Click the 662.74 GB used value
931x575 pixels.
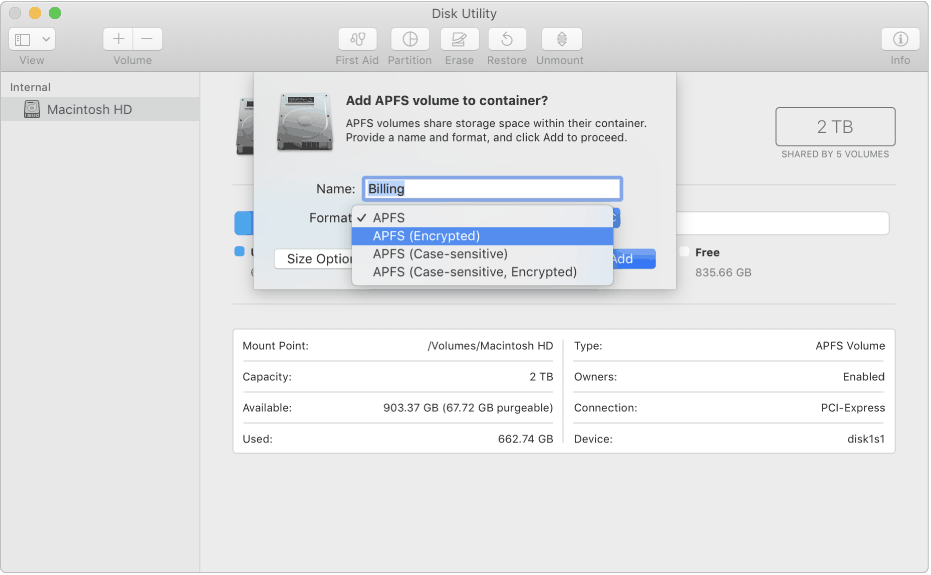click(525, 439)
